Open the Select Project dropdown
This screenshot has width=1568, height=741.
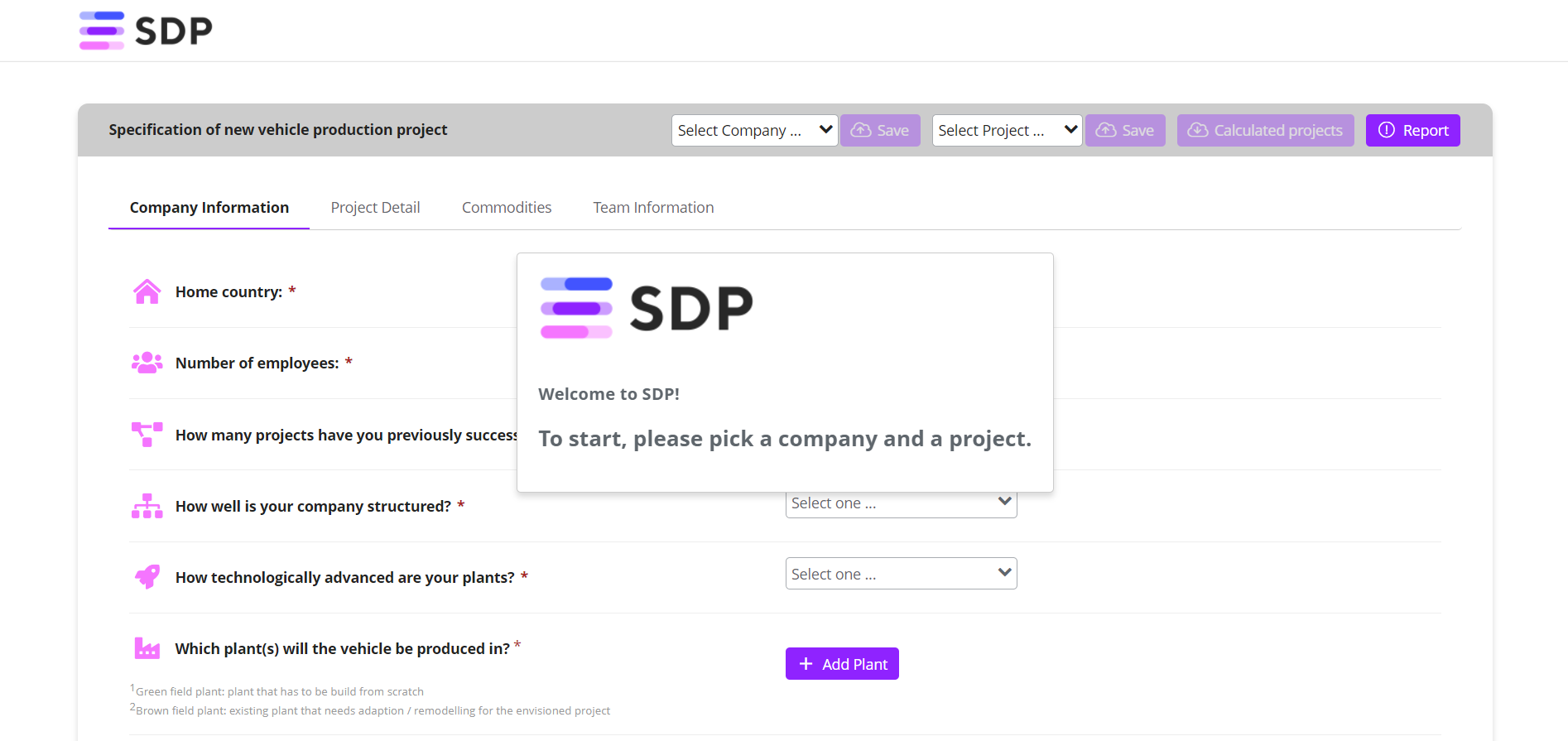pyautogui.click(x=1007, y=130)
